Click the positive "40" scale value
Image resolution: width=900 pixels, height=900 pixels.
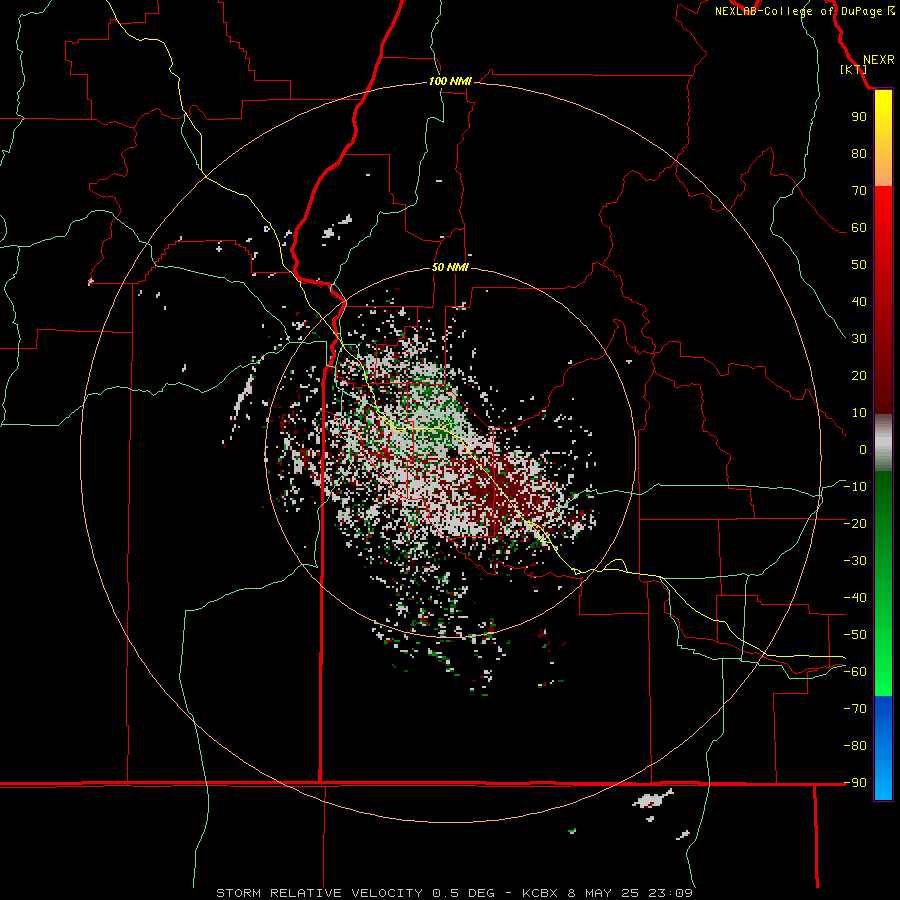[859, 302]
